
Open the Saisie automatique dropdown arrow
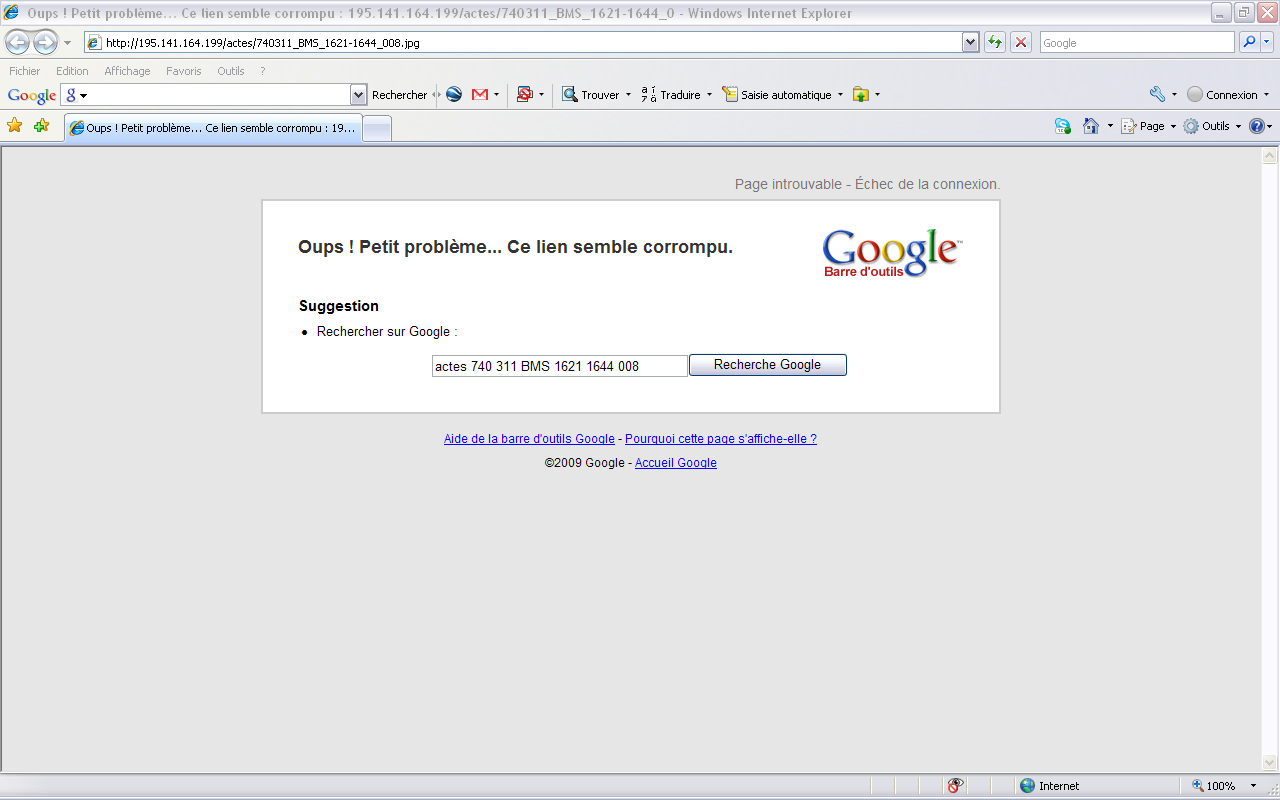840,95
